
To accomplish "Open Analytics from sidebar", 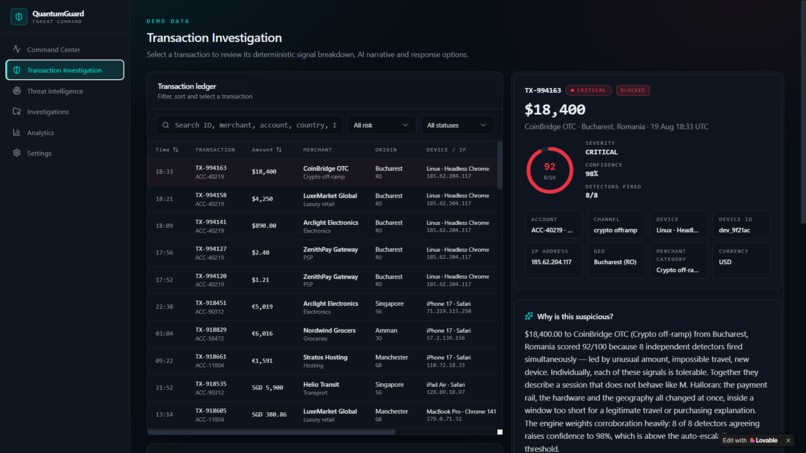I will click(65, 133).
